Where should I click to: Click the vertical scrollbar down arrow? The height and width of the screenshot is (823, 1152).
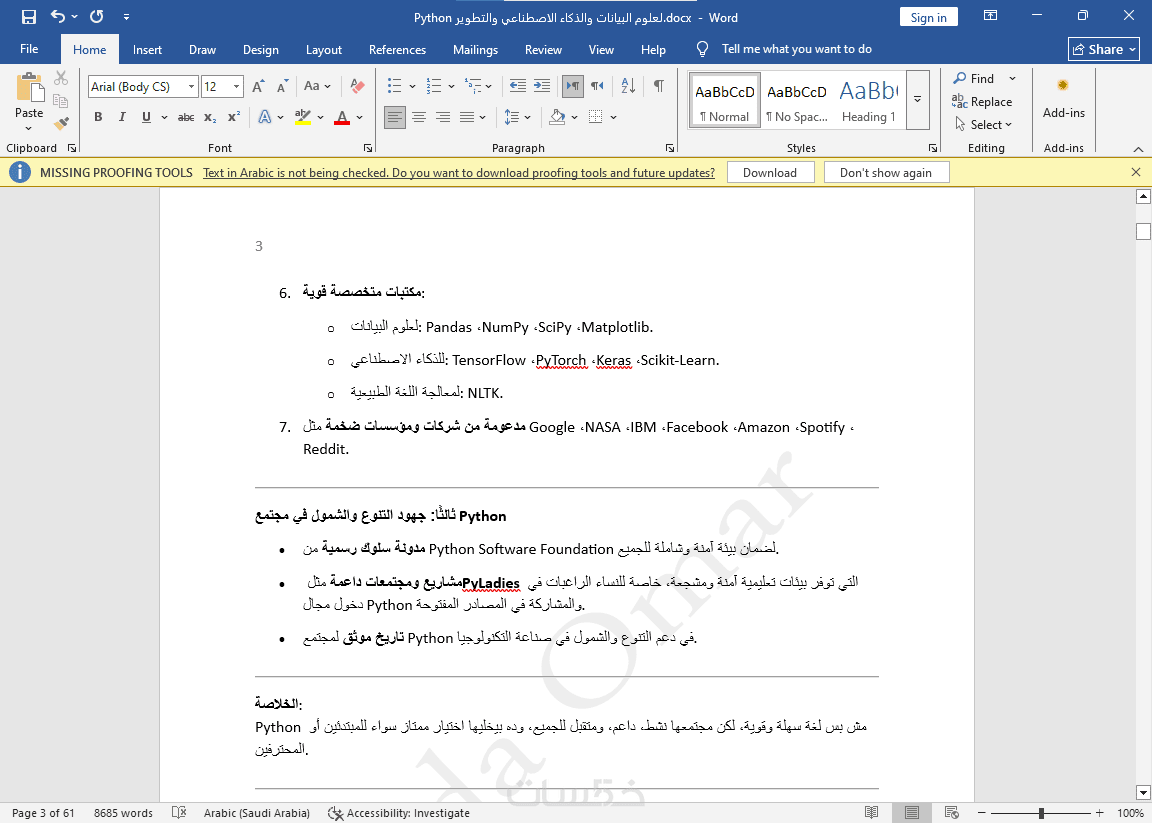(1142, 791)
